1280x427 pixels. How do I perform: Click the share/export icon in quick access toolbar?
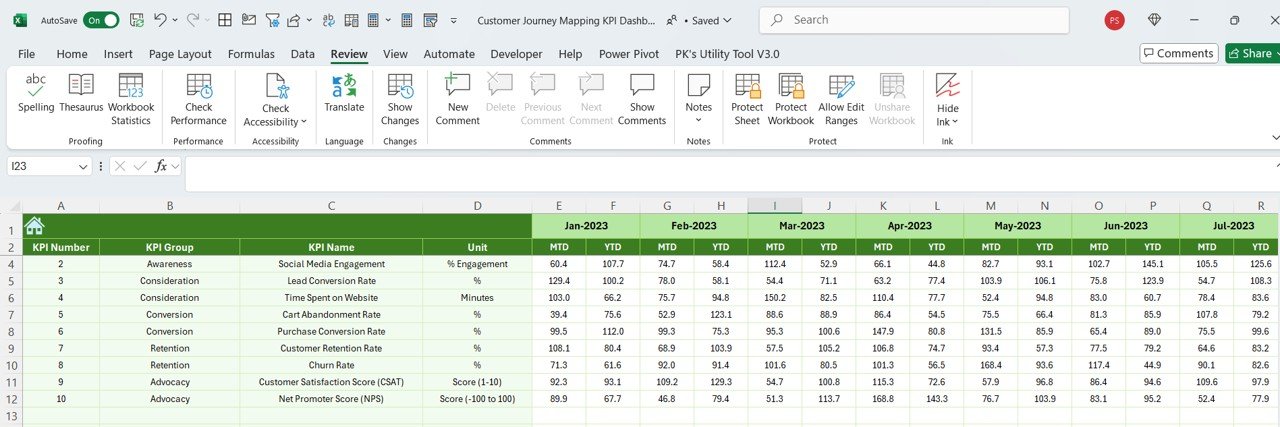coord(293,20)
